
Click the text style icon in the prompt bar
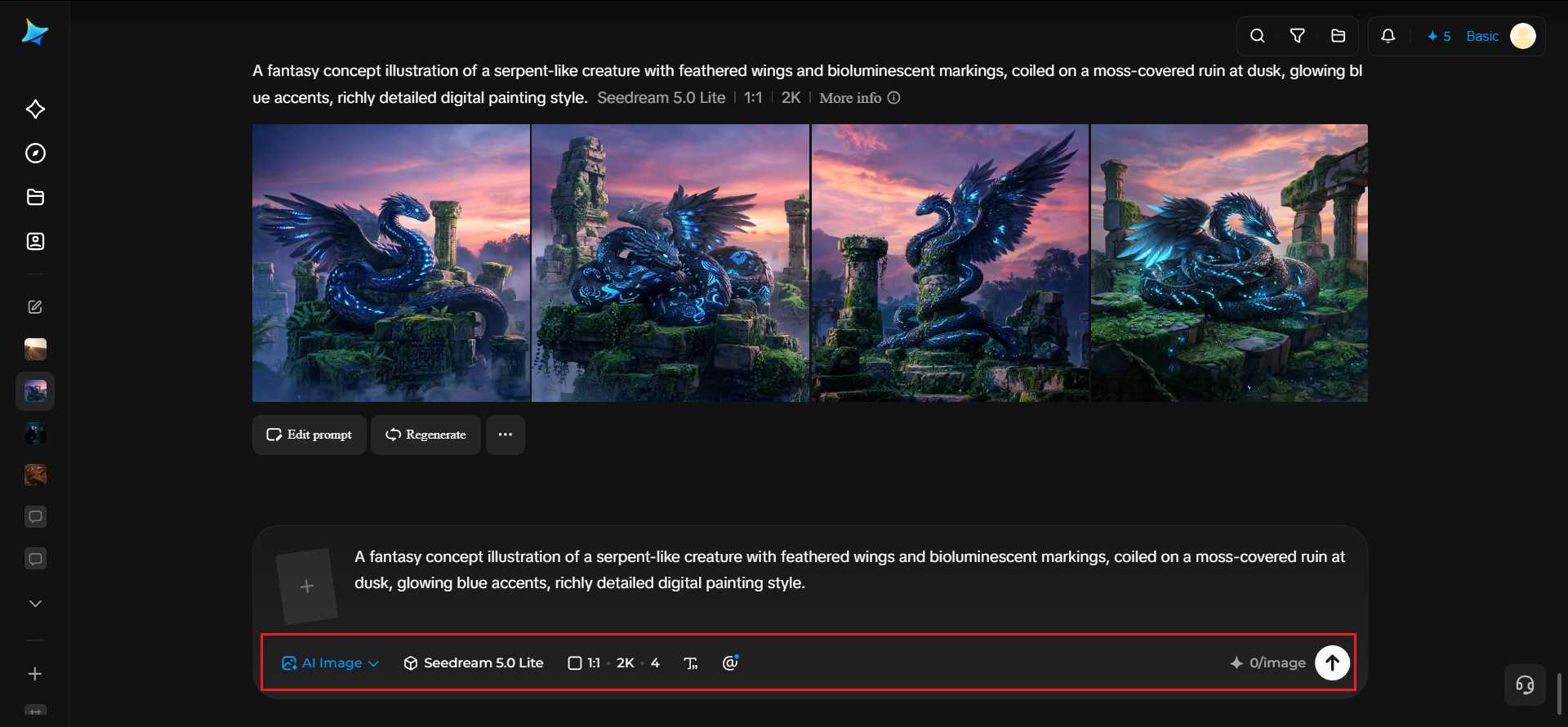[x=691, y=663]
